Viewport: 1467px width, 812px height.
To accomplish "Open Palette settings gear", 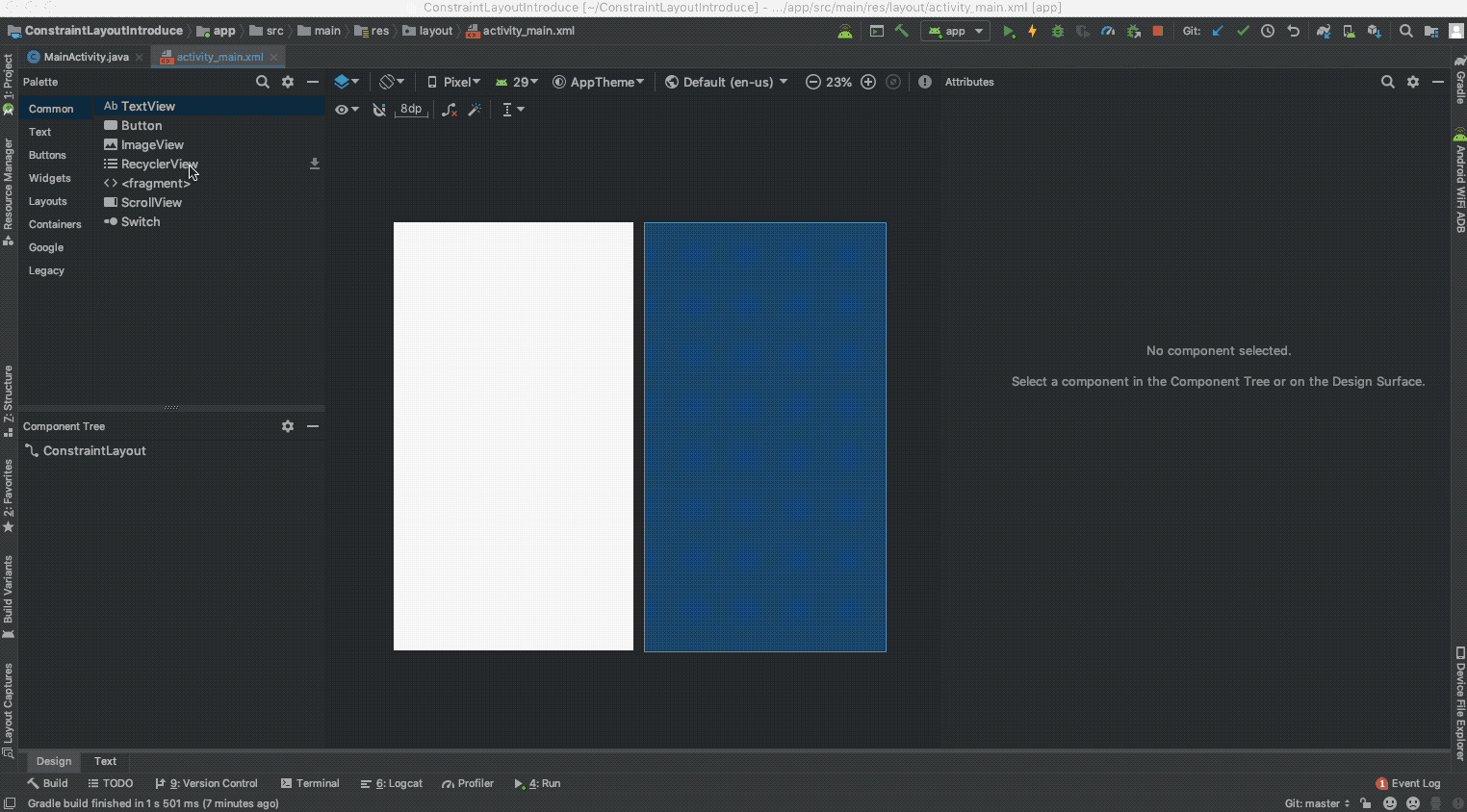I will pos(288,82).
